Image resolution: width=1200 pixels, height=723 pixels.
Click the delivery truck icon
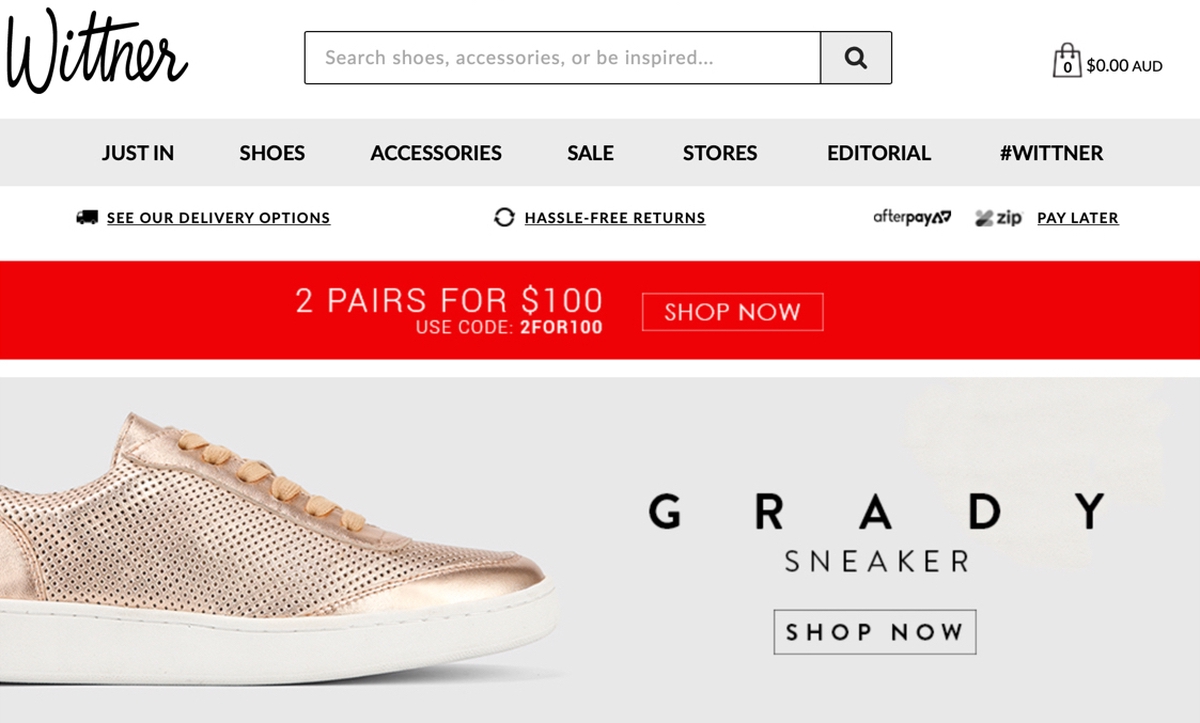point(87,217)
